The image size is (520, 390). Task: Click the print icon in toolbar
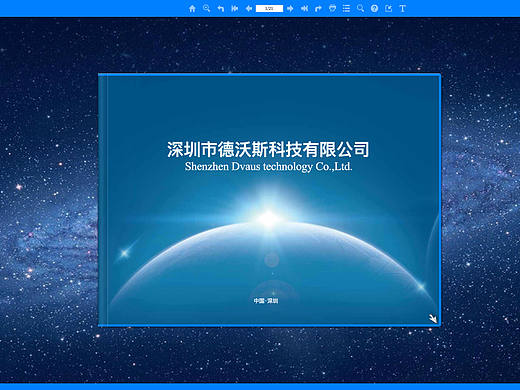pyautogui.click(x=332, y=8)
